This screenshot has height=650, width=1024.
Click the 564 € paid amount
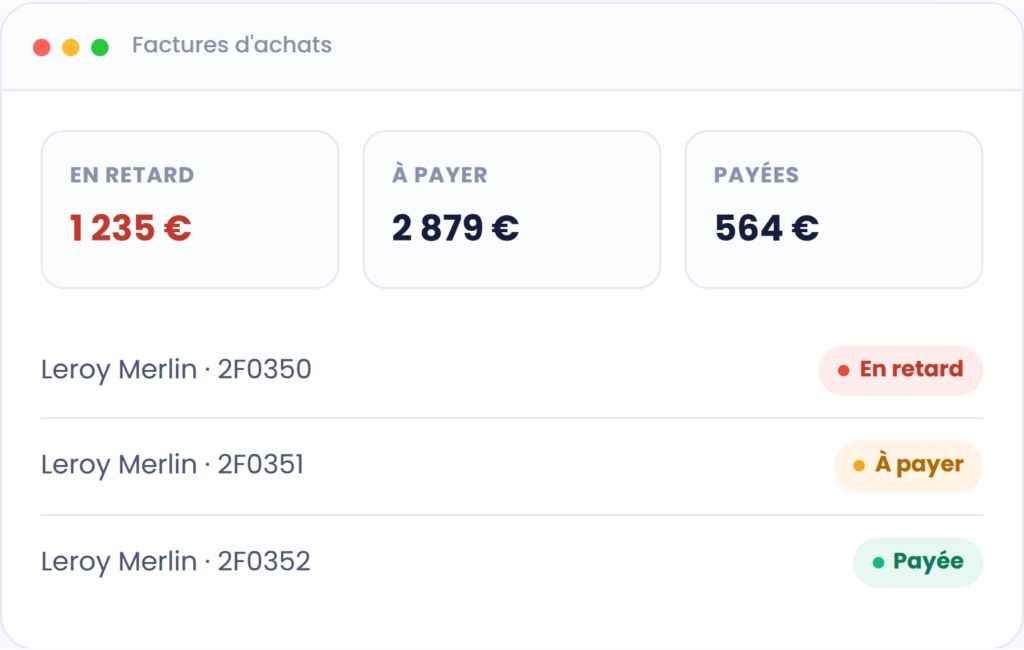point(767,228)
